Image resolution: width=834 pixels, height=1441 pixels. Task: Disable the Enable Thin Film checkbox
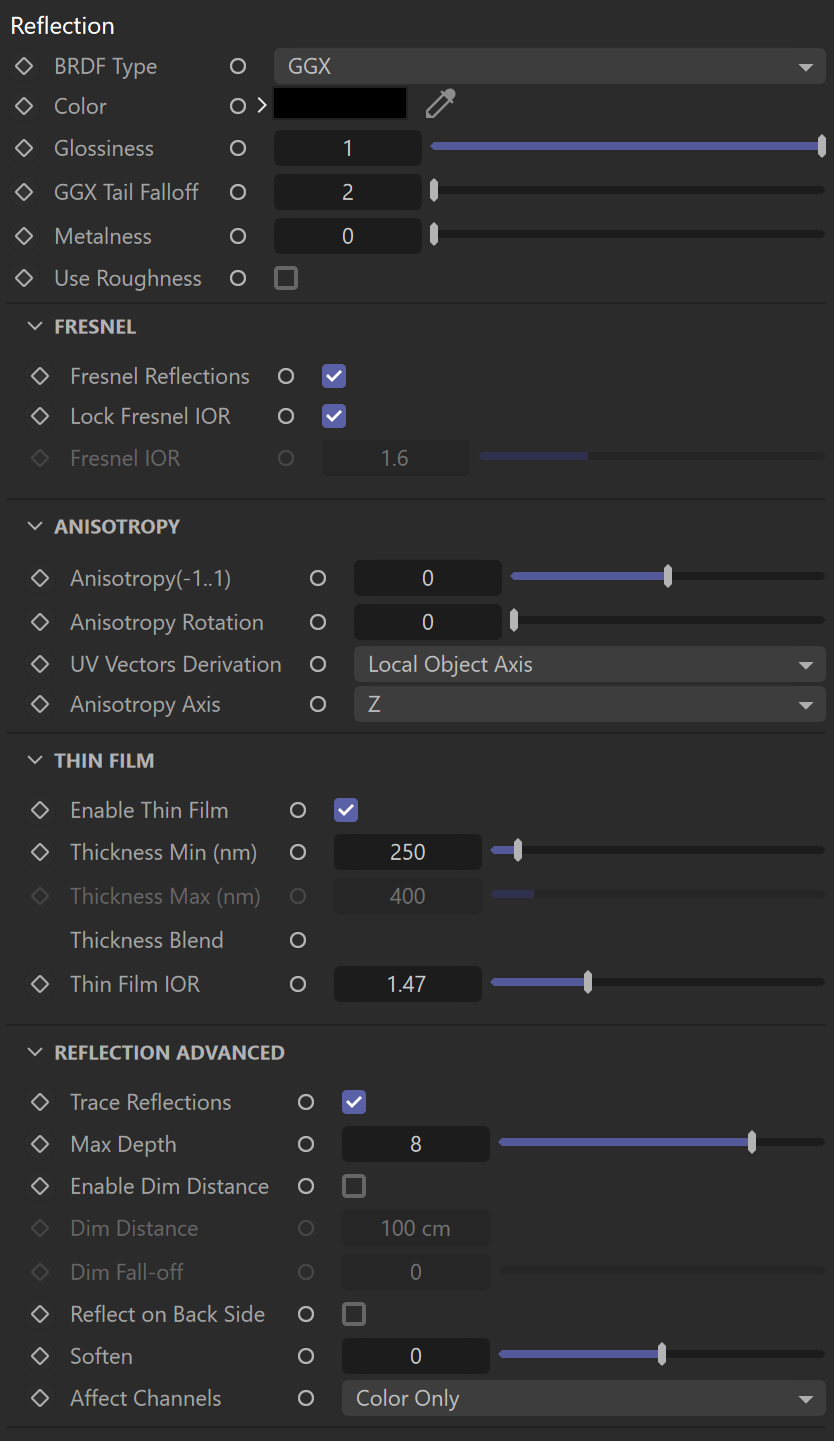346,810
